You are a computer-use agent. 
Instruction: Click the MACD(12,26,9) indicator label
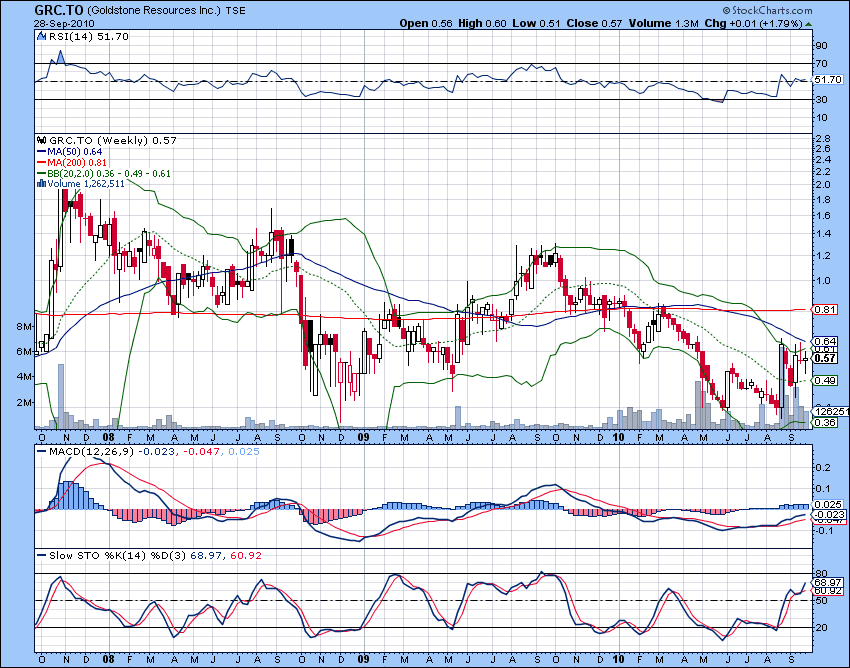91,452
